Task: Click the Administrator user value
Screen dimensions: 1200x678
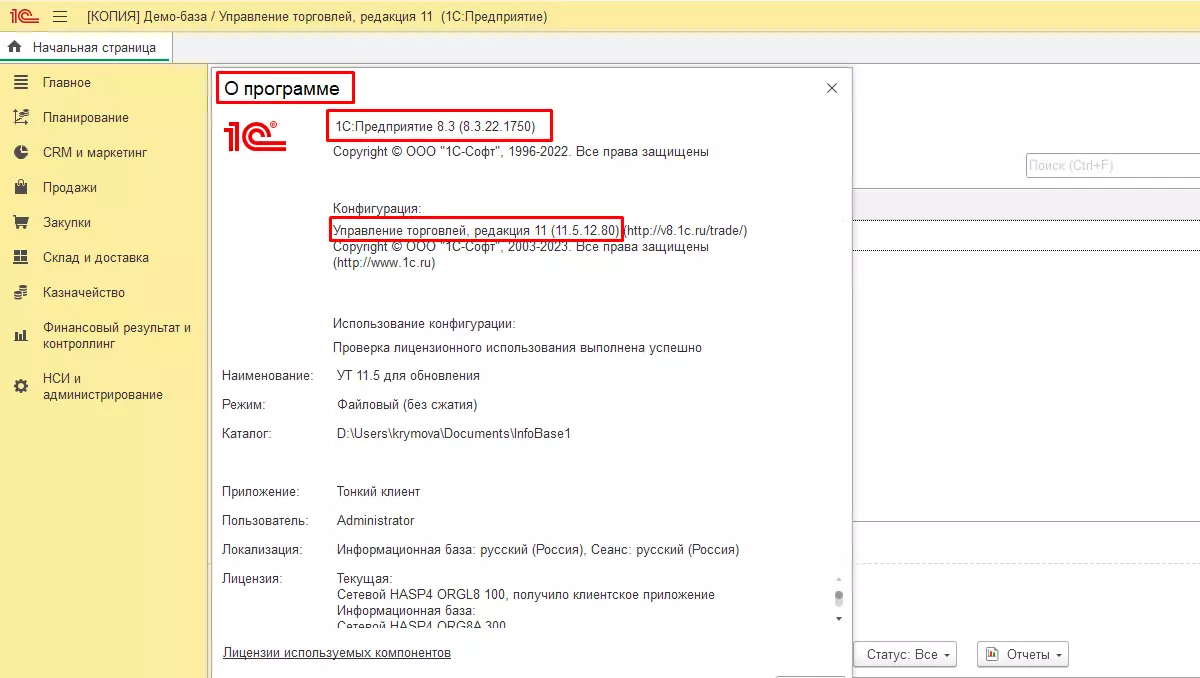Action: (375, 520)
